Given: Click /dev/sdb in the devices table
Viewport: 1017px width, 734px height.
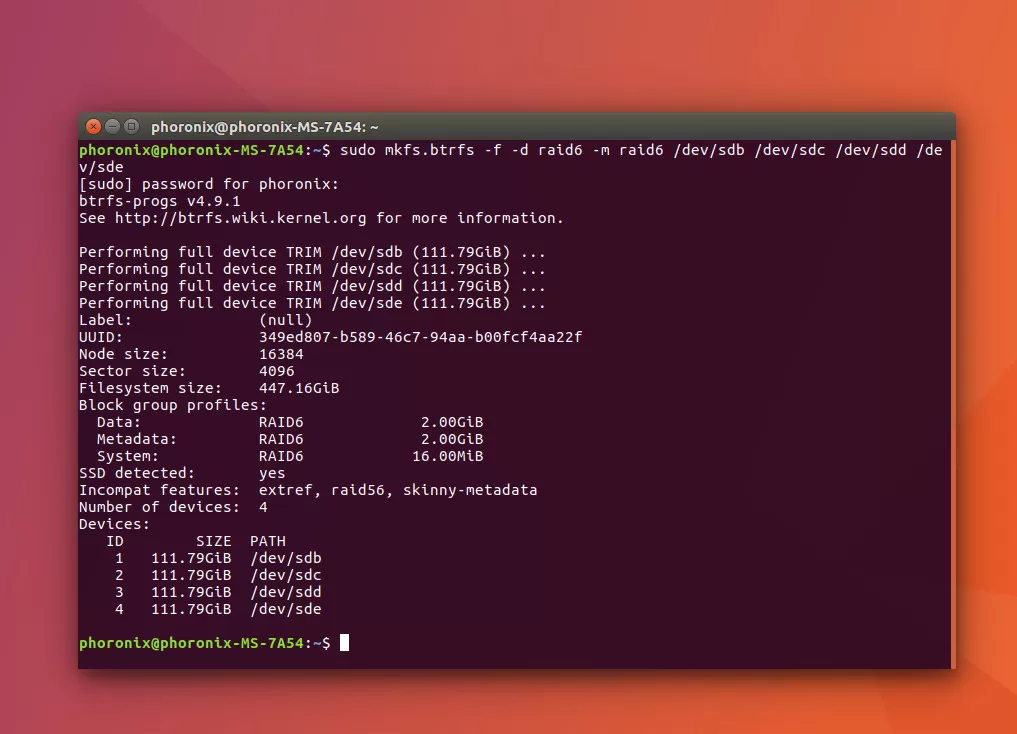Looking at the screenshot, I should [285, 558].
